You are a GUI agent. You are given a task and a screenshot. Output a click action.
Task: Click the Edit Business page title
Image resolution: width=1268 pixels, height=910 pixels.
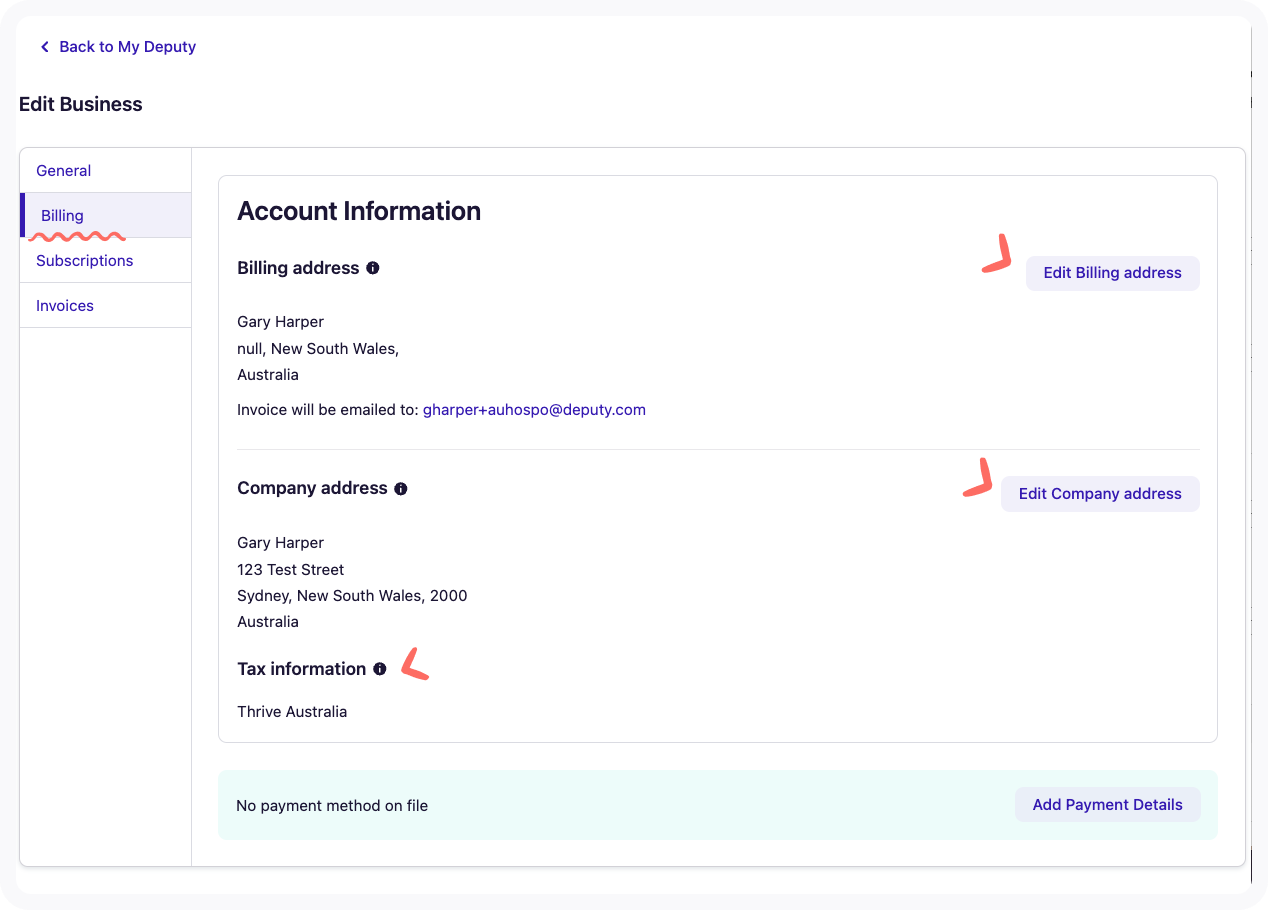81,105
